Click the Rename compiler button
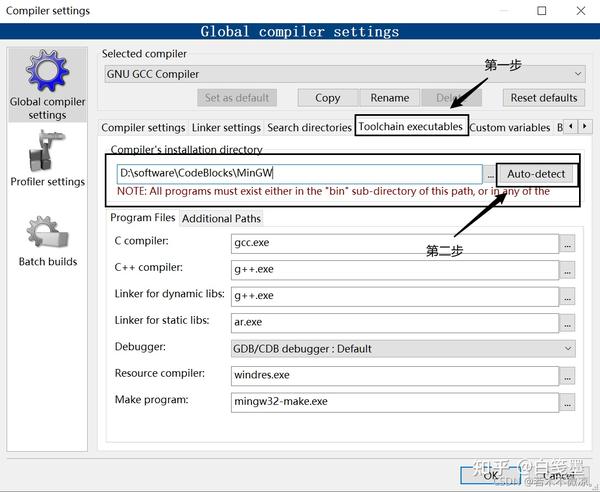 tap(390, 98)
